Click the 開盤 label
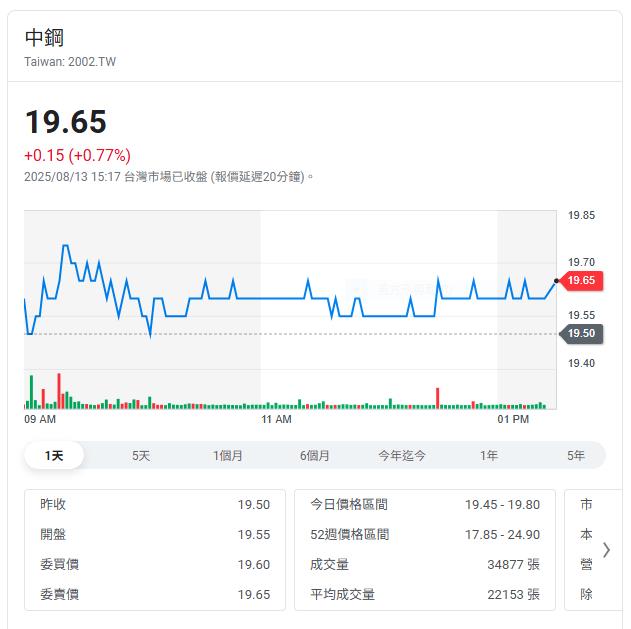This screenshot has width=631, height=629. [x=53, y=534]
